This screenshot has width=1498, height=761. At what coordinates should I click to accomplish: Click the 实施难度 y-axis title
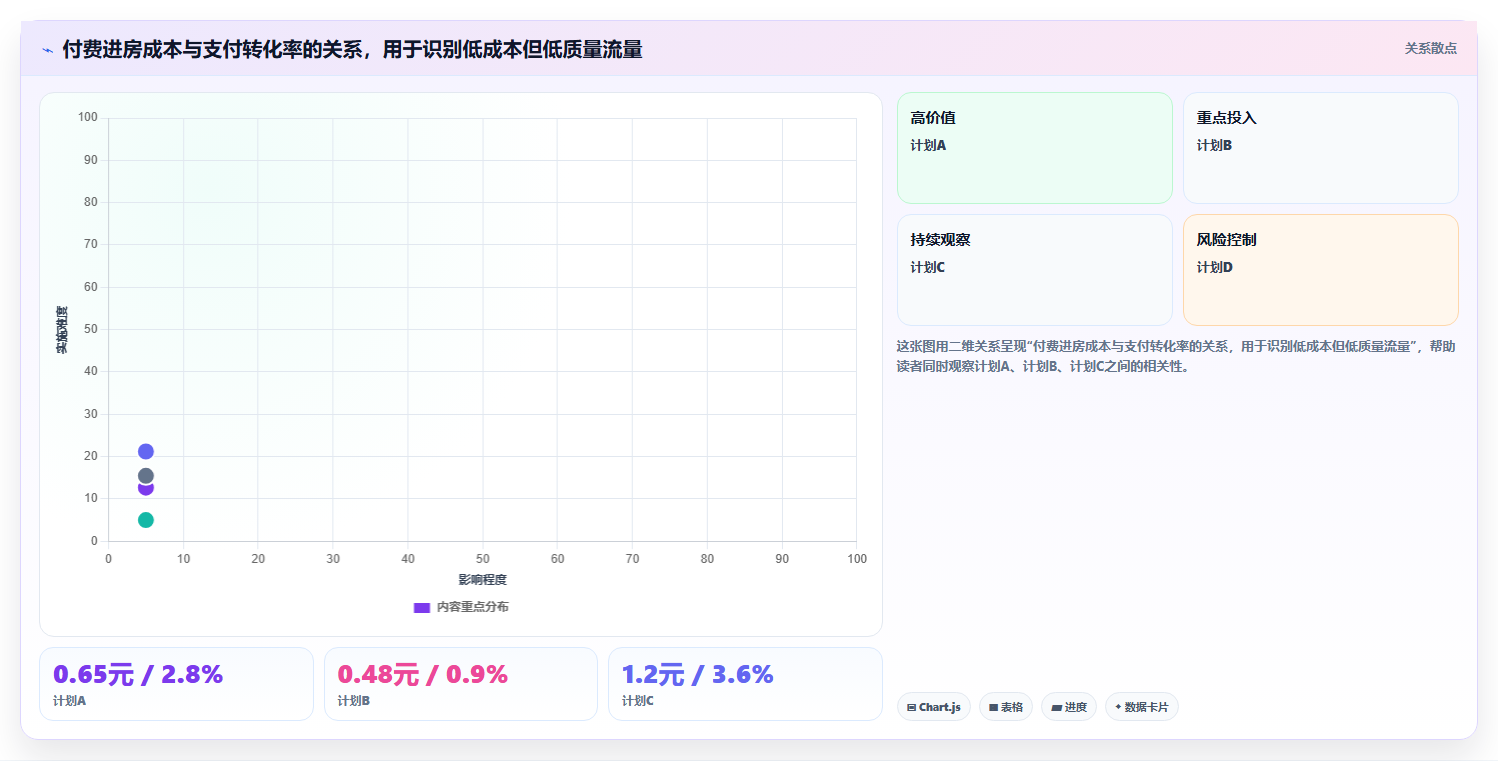[62, 330]
